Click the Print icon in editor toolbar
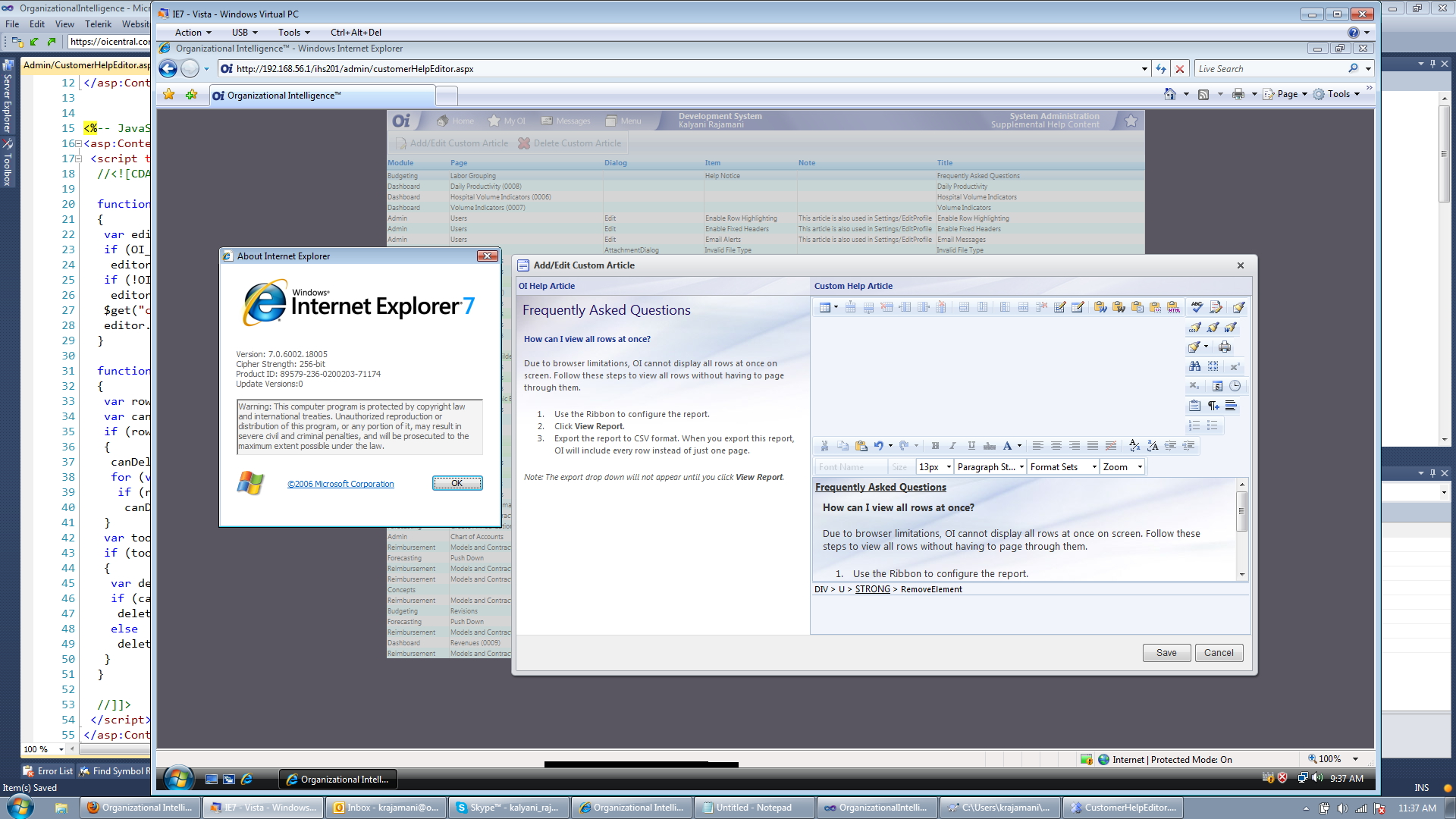This screenshot has width=1456, height=819. pyautogui.click(x=1224, y=347)
